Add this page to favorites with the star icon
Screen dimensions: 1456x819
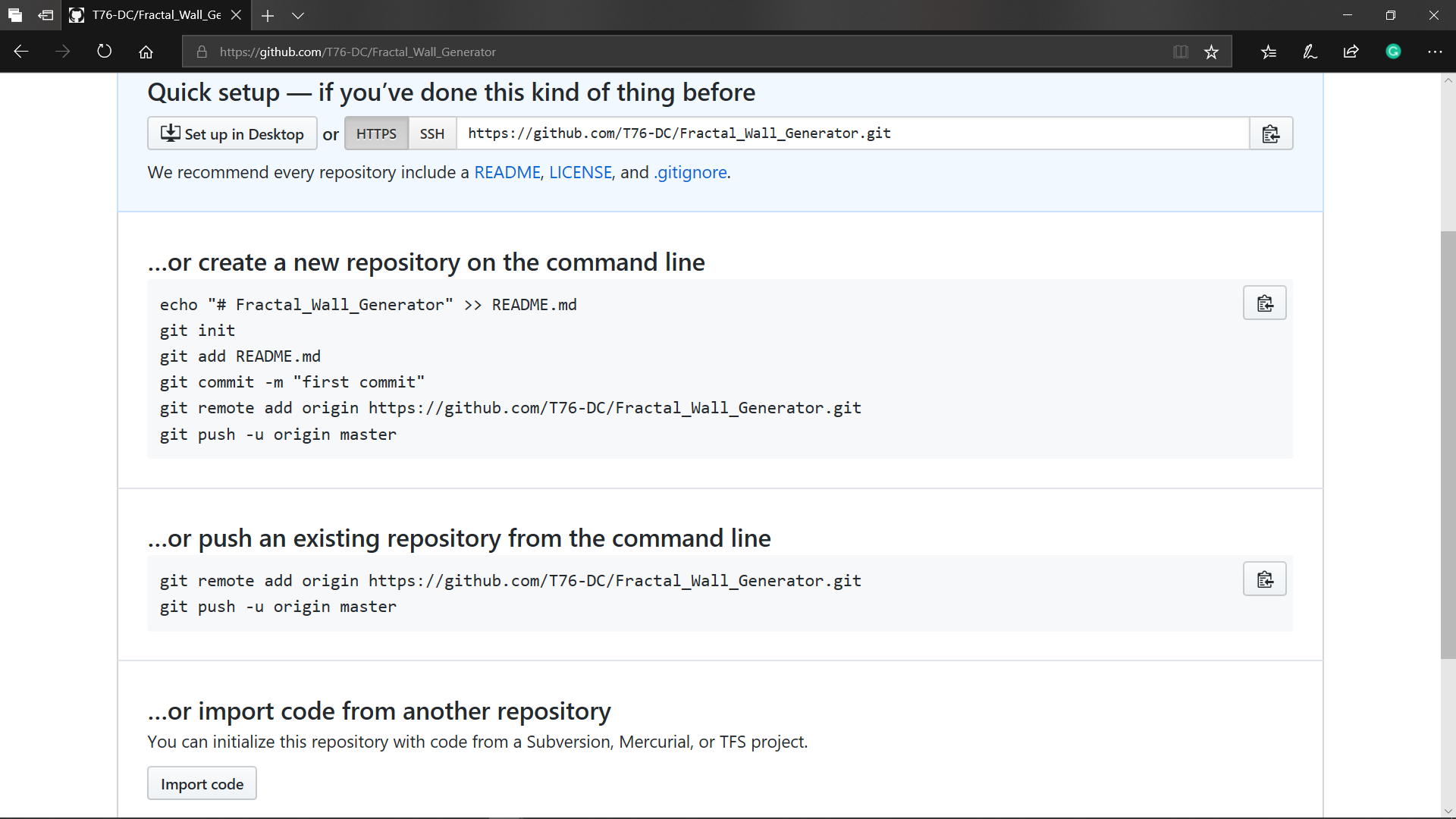point(1211,52)
